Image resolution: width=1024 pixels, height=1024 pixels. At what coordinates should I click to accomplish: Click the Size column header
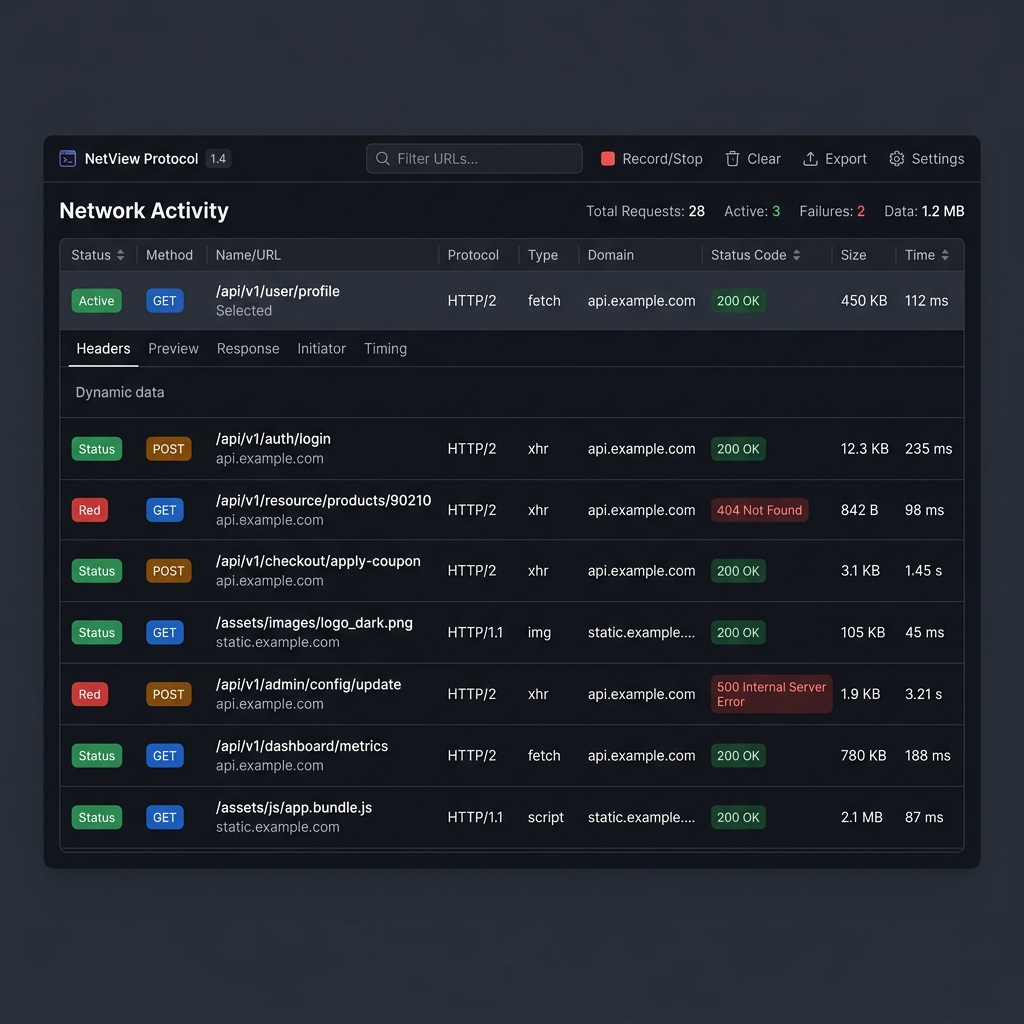coord(853,255)
